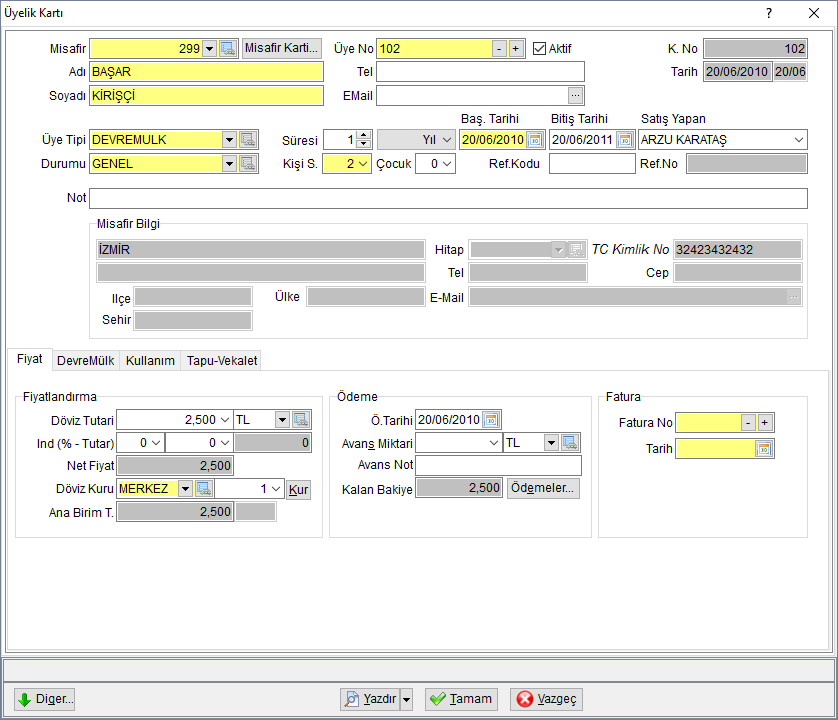
Task: Open the Çocuk count dropdown
Action: tap(447, 164)
